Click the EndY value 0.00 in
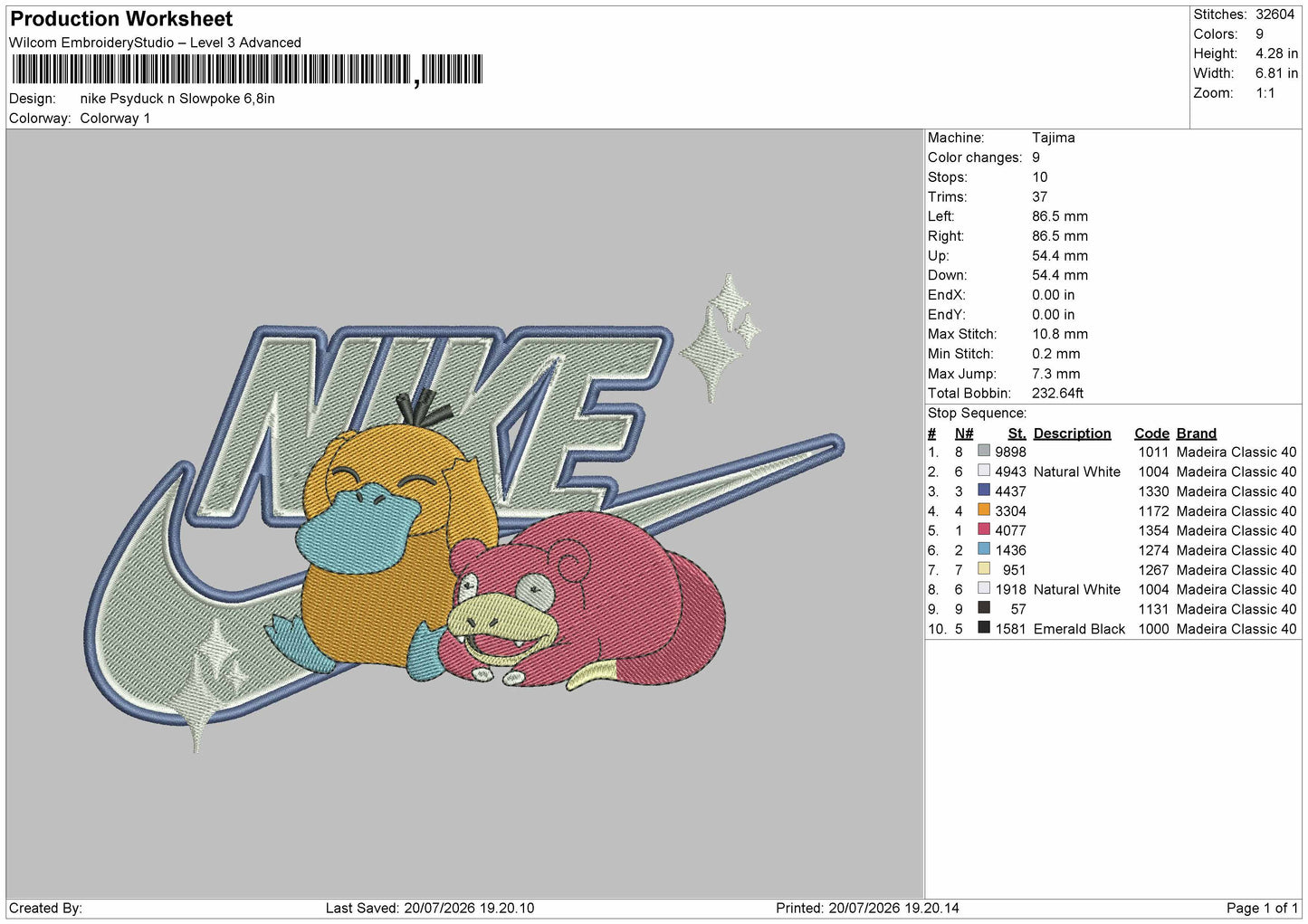This screenshot has height=924, width=1308. [x=1054, y=315]
